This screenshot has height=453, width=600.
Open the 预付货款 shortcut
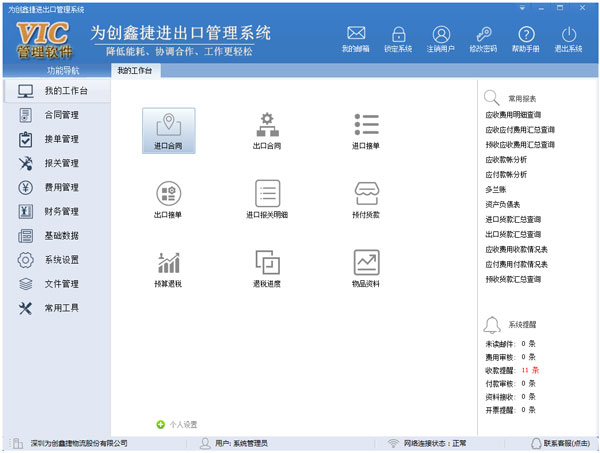click(x=366, y=200)
